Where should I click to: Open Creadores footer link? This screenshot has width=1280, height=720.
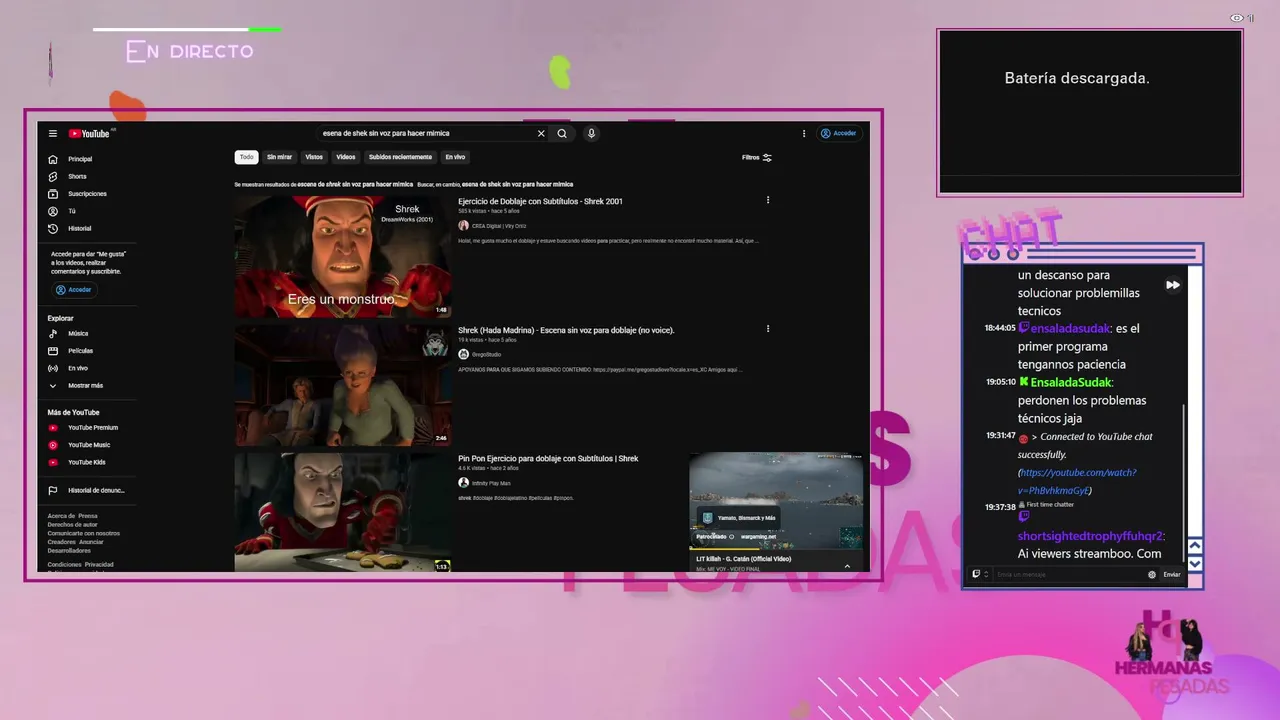tap(61, 541)
